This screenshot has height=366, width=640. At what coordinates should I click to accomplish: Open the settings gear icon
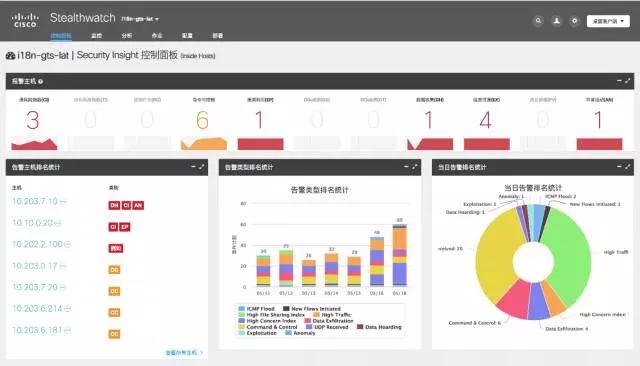pos(574,21)
